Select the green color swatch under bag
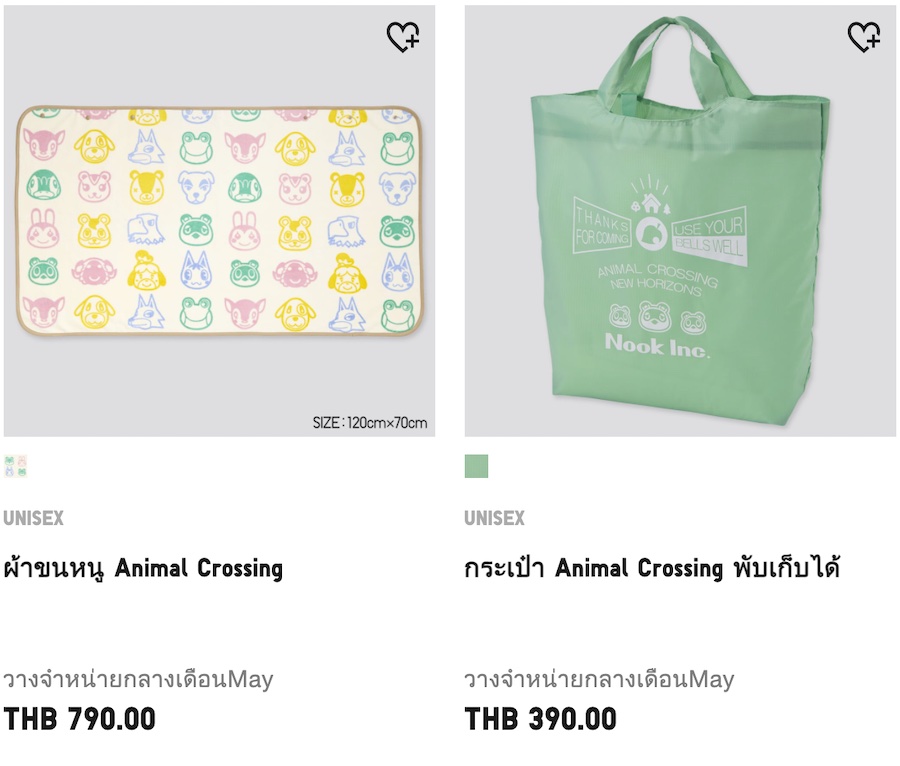 pyautogui.click(x=476, y=466)
